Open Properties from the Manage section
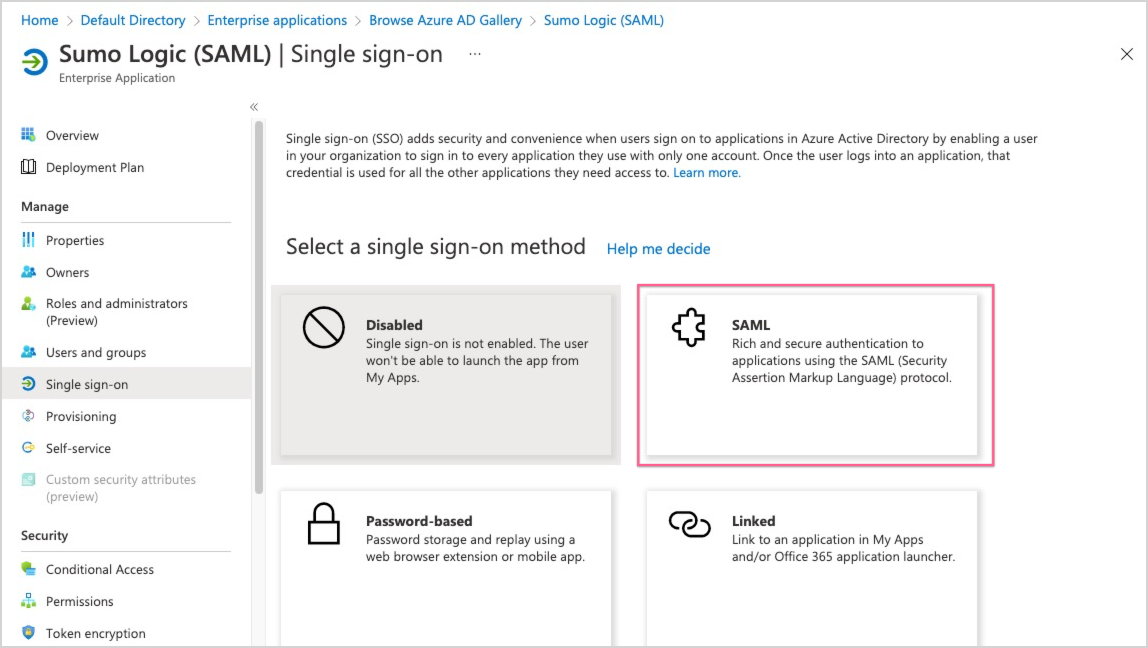 click(x=76, y=240)
